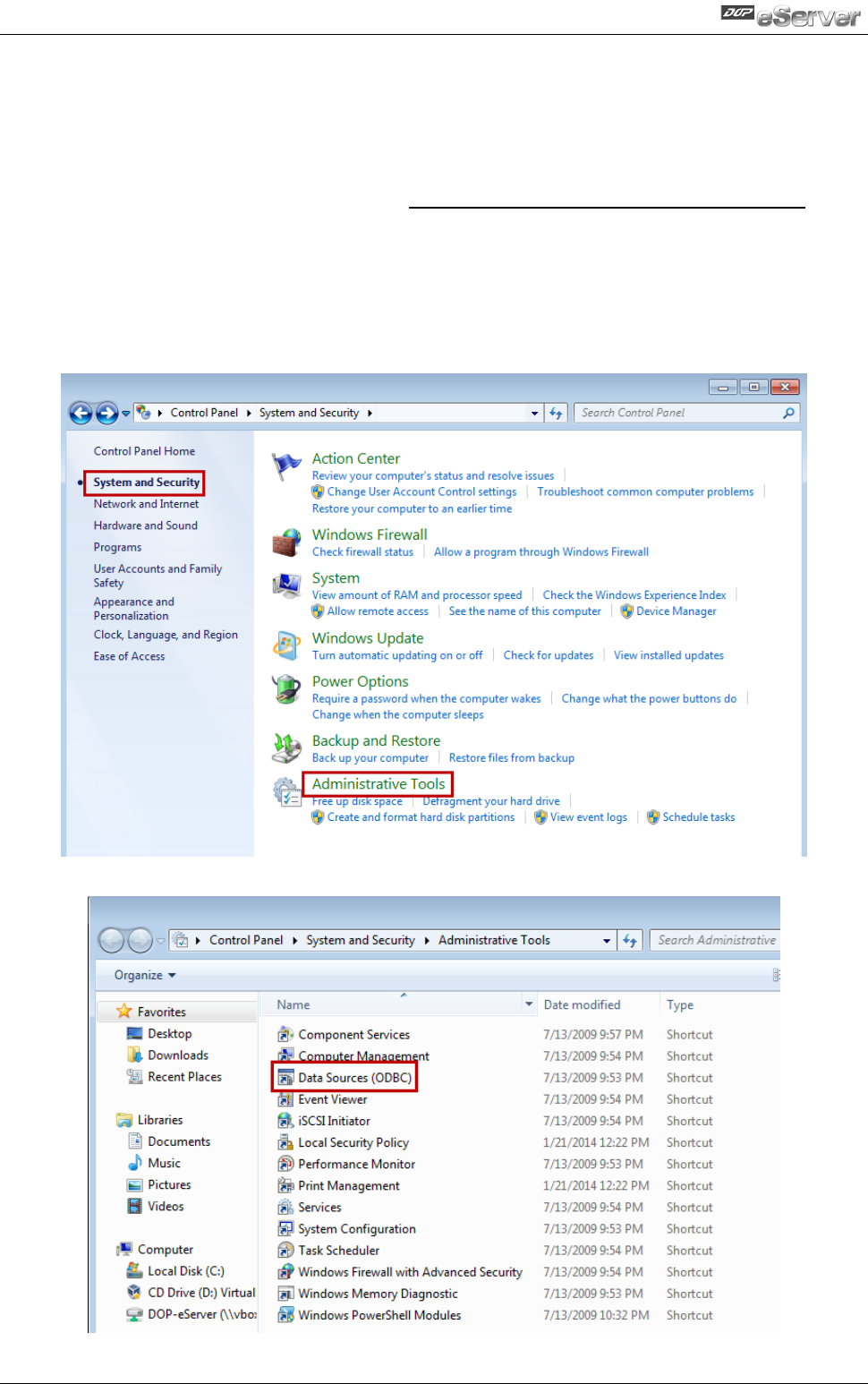Viewport: 868px width, 1384px height.
Task: Click Control Panel Home link
Action: [x=144, y=451]
